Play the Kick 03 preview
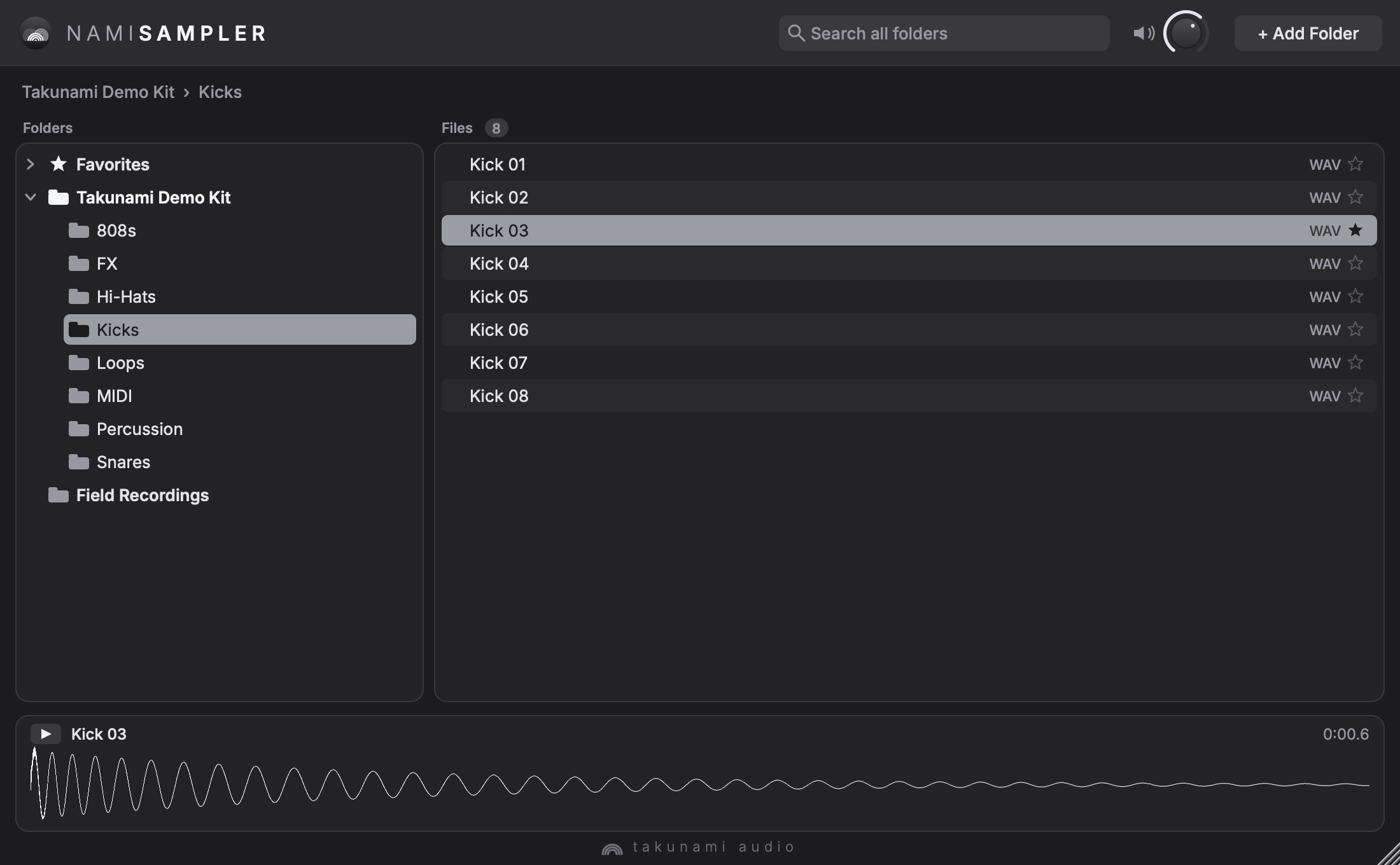The image size is (1400, 865). point(46,734)
